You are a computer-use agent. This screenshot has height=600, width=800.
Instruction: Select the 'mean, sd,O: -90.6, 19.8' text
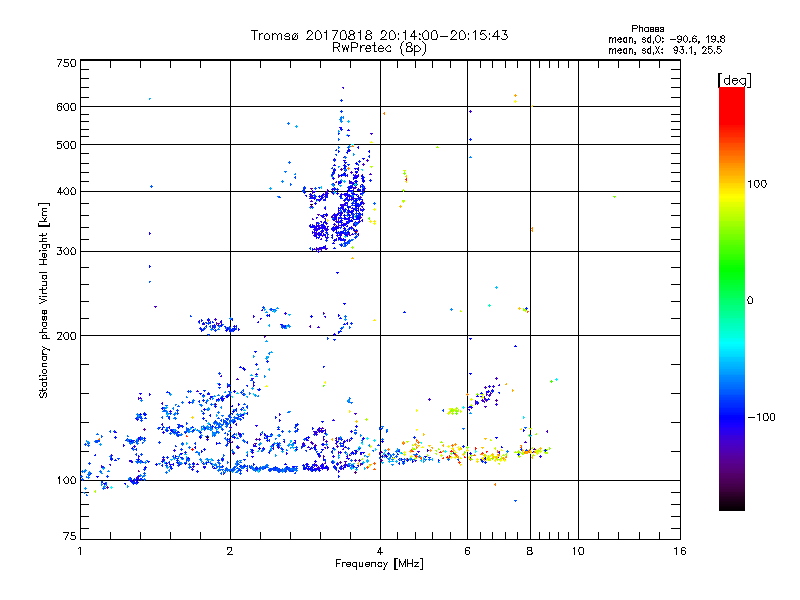tap(666, 39)
